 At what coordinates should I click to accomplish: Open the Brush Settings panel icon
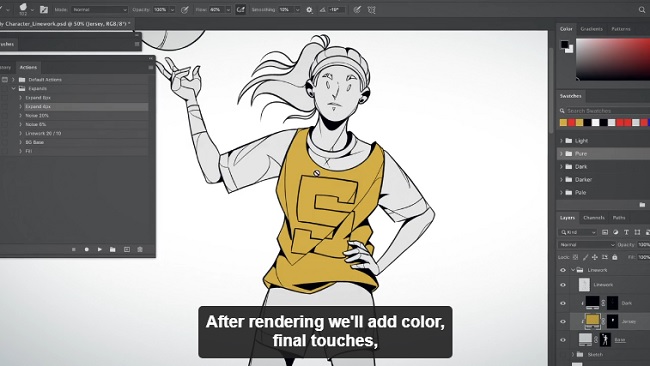(44, 10)
